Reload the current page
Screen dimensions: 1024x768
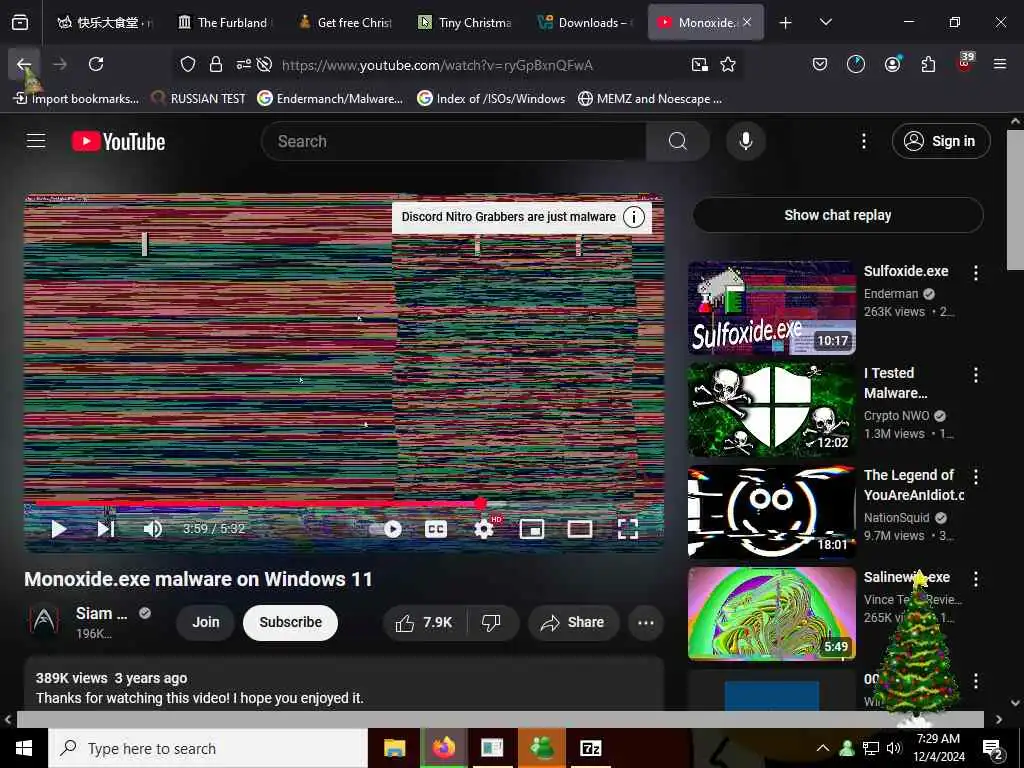point(96,64)
